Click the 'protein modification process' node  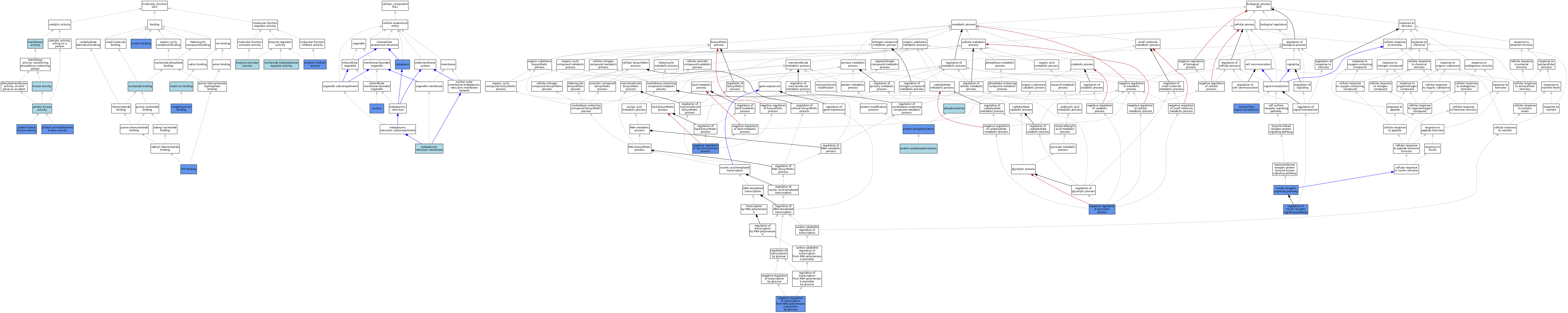click(873, 108)
